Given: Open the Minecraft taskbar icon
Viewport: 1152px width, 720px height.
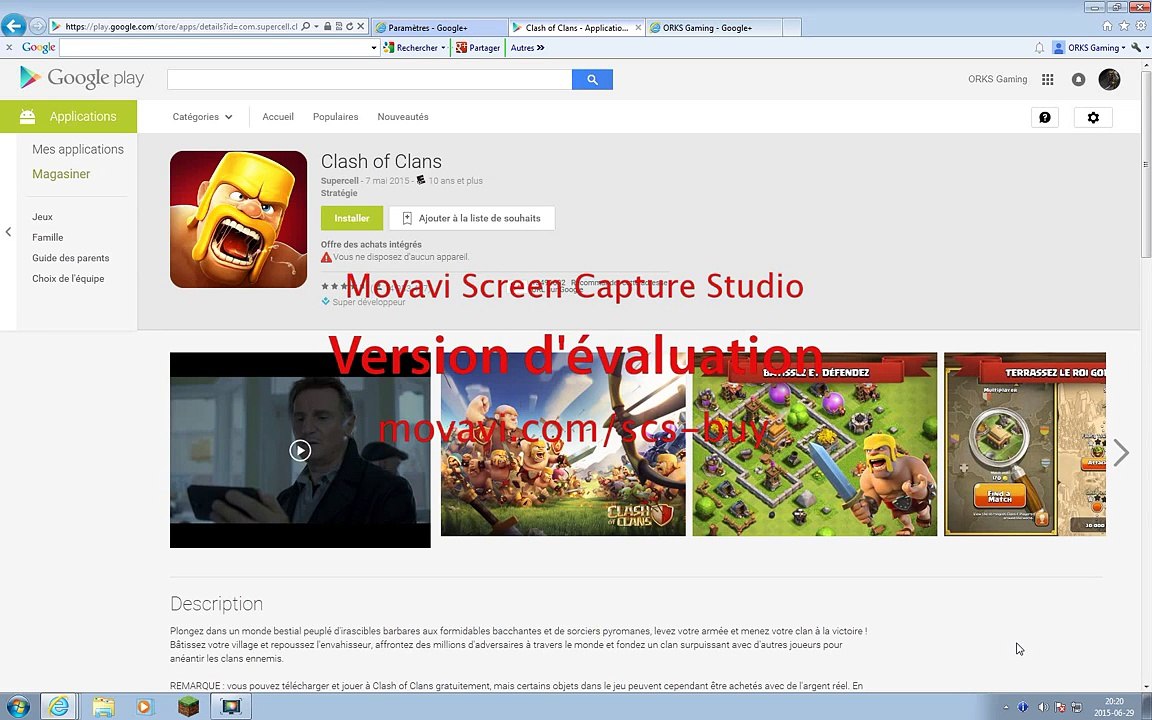Looking at the screenshot, I should [x=189, y=707].
